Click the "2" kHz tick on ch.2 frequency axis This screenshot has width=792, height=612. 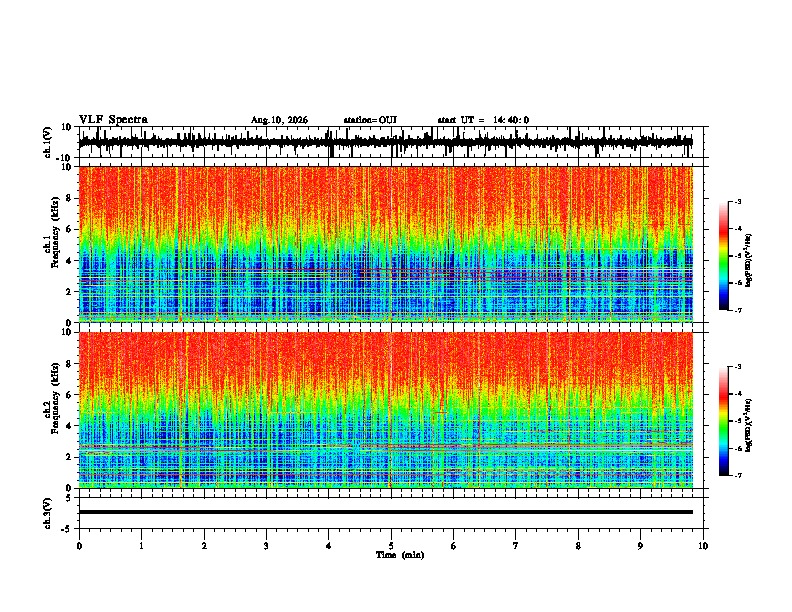coord(70,457)
